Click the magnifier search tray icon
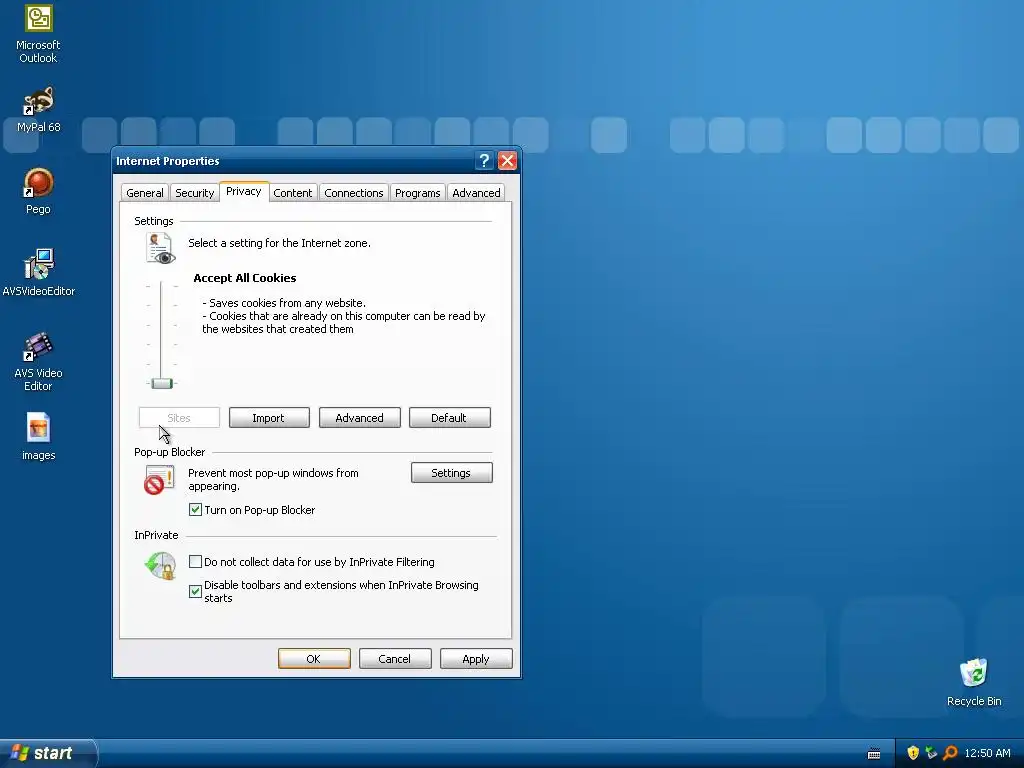 click(950, 753)
